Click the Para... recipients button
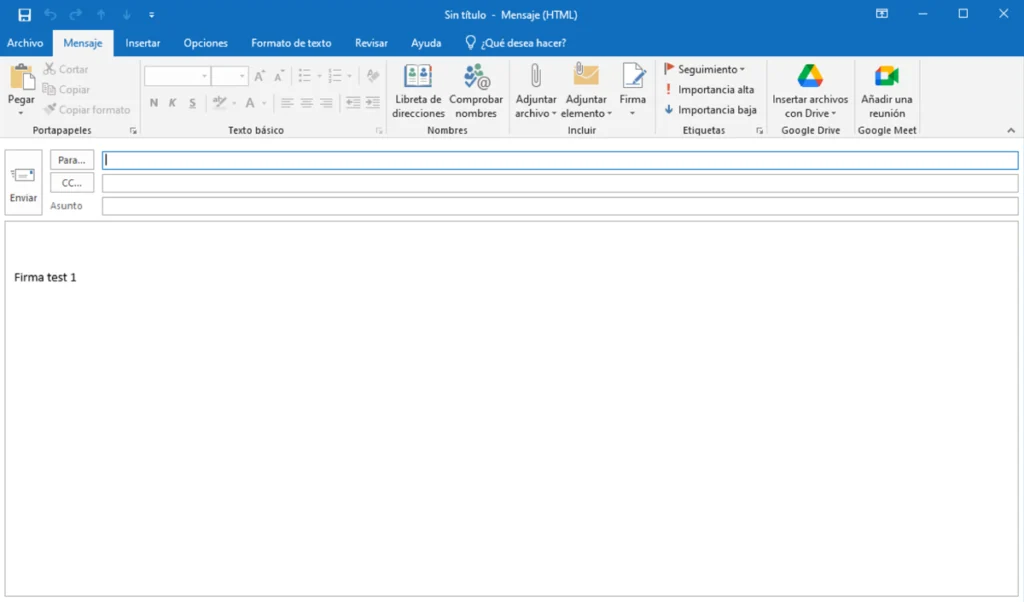 (72, 160)
